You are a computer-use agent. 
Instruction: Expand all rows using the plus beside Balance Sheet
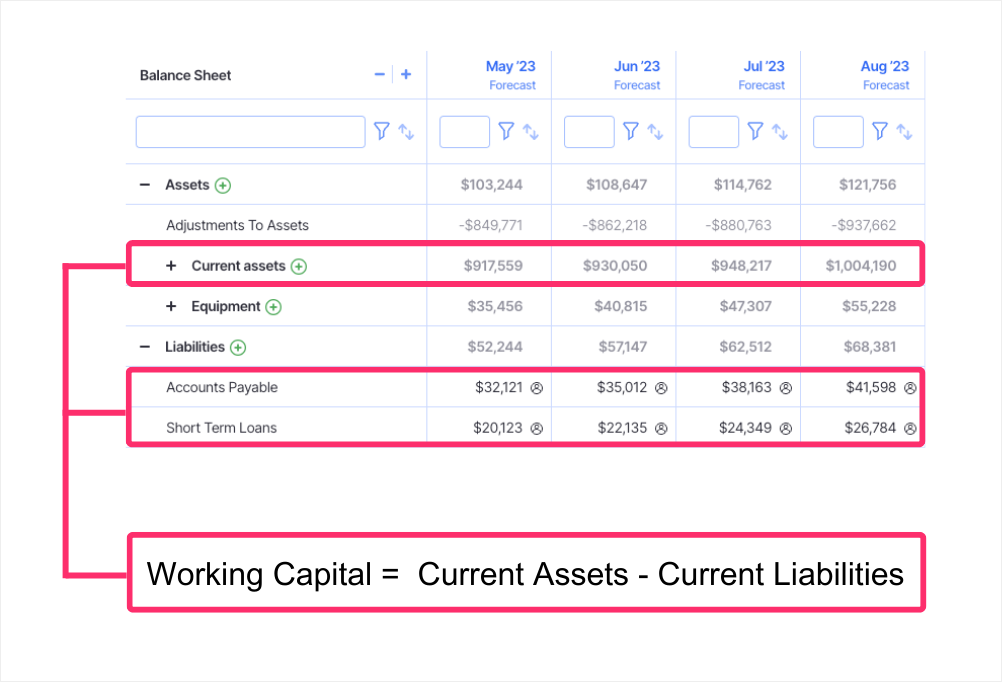click(x=405, y=74)
